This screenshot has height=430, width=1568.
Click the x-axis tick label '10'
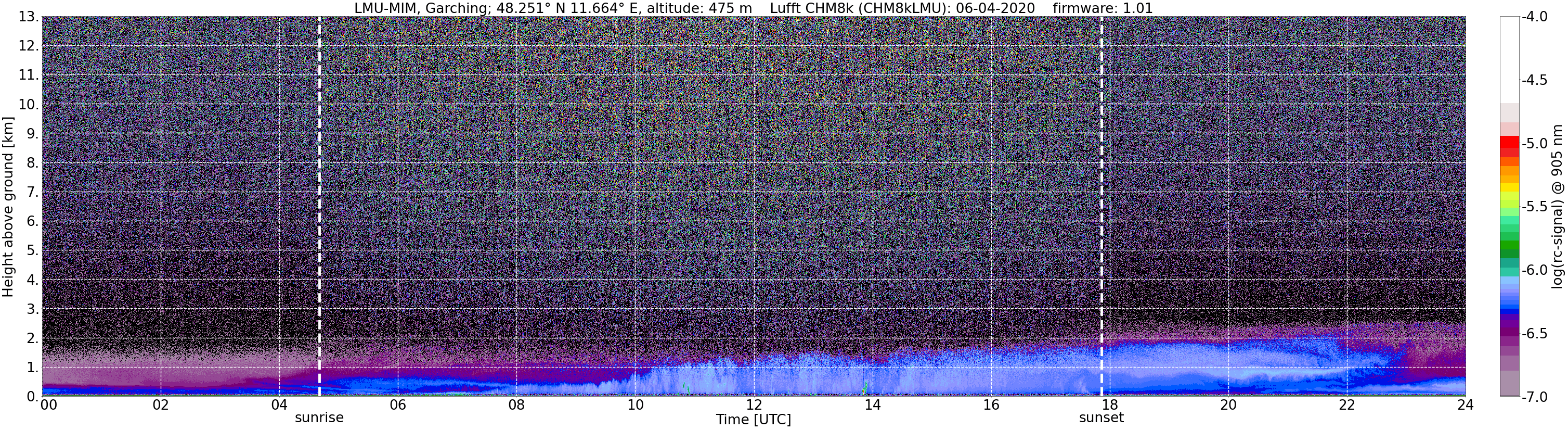[x=635, y=405]
